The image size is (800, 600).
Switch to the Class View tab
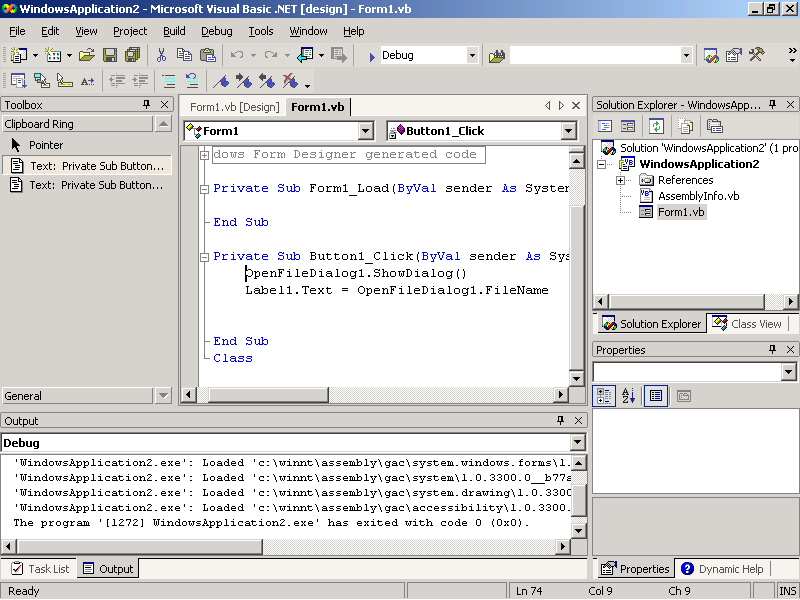(748, 323)
